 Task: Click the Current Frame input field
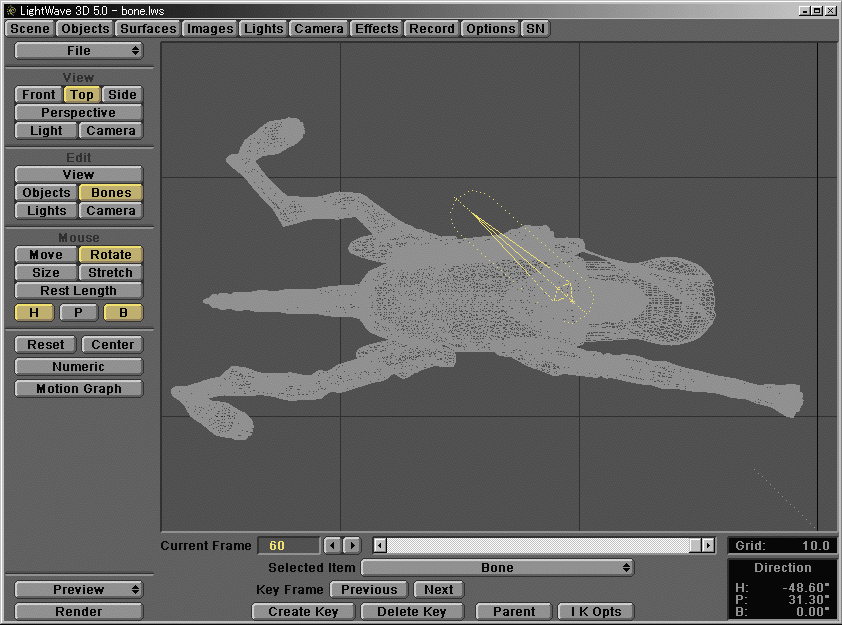(x=287, y=545)
